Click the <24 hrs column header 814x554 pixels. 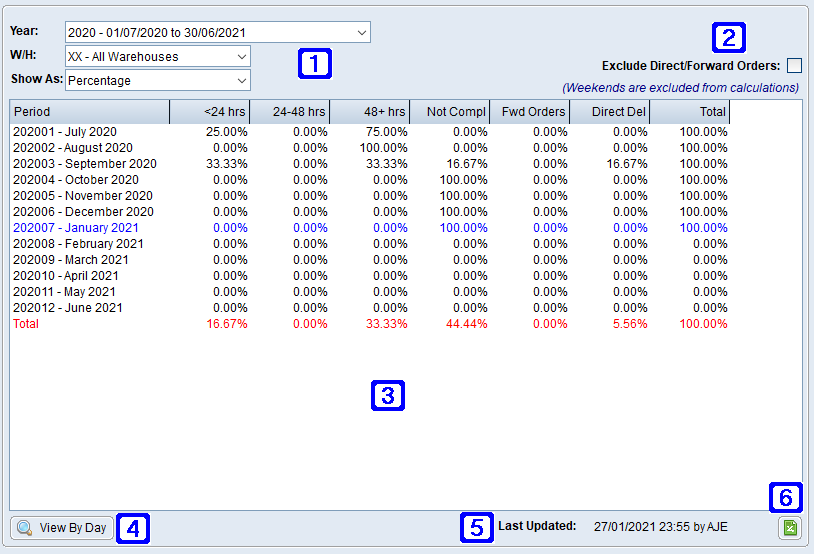[209, 112]
